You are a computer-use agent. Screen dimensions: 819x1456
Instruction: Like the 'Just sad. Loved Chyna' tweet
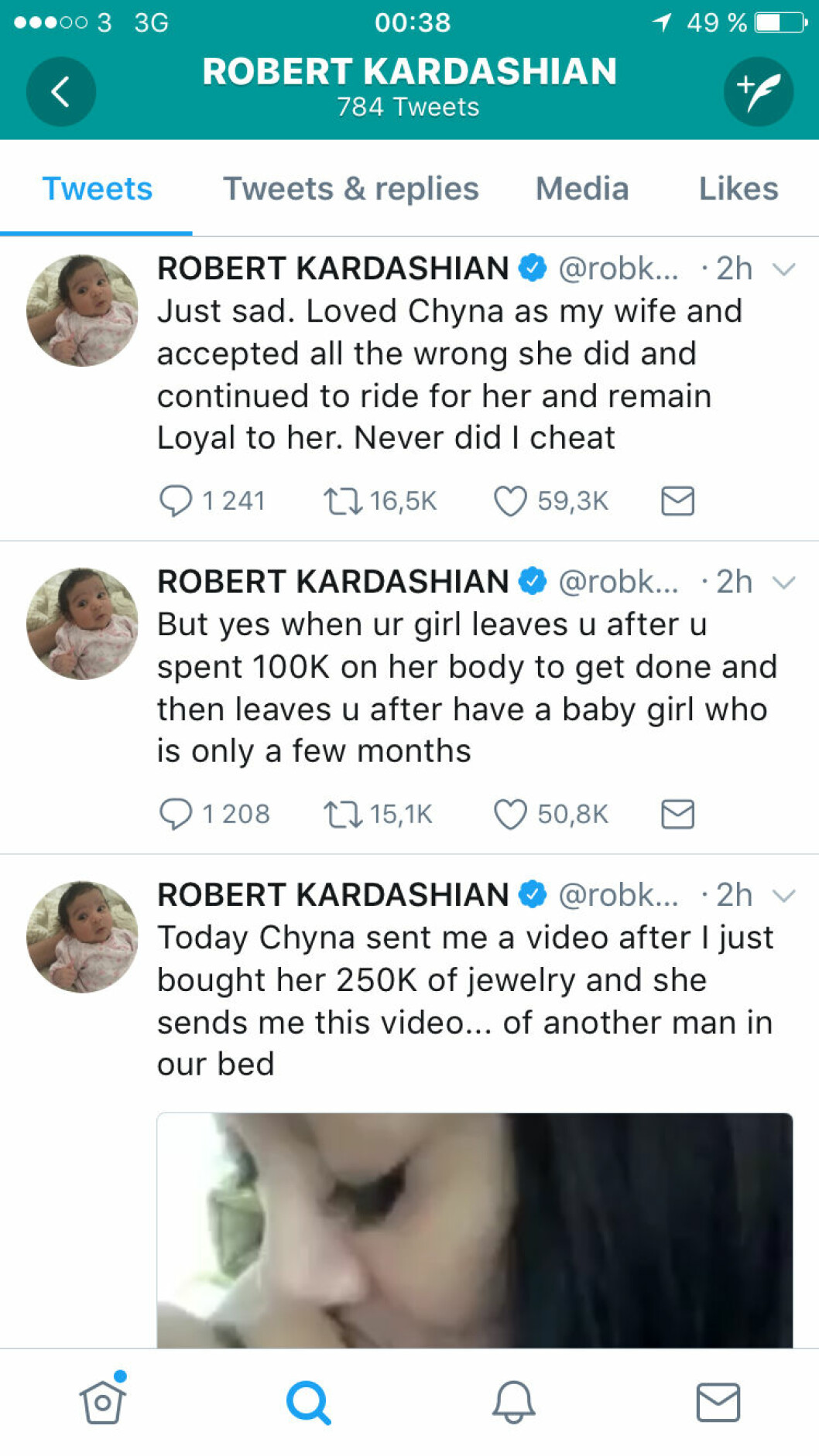click(510, 501)
